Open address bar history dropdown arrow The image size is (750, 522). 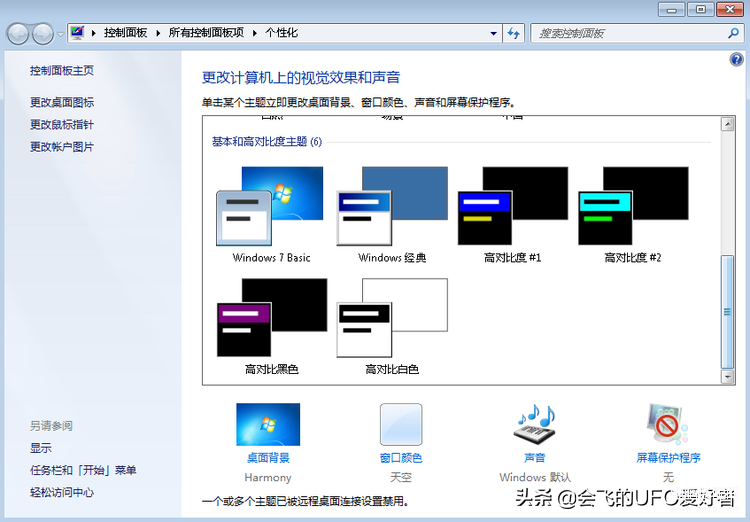point(494,33)
